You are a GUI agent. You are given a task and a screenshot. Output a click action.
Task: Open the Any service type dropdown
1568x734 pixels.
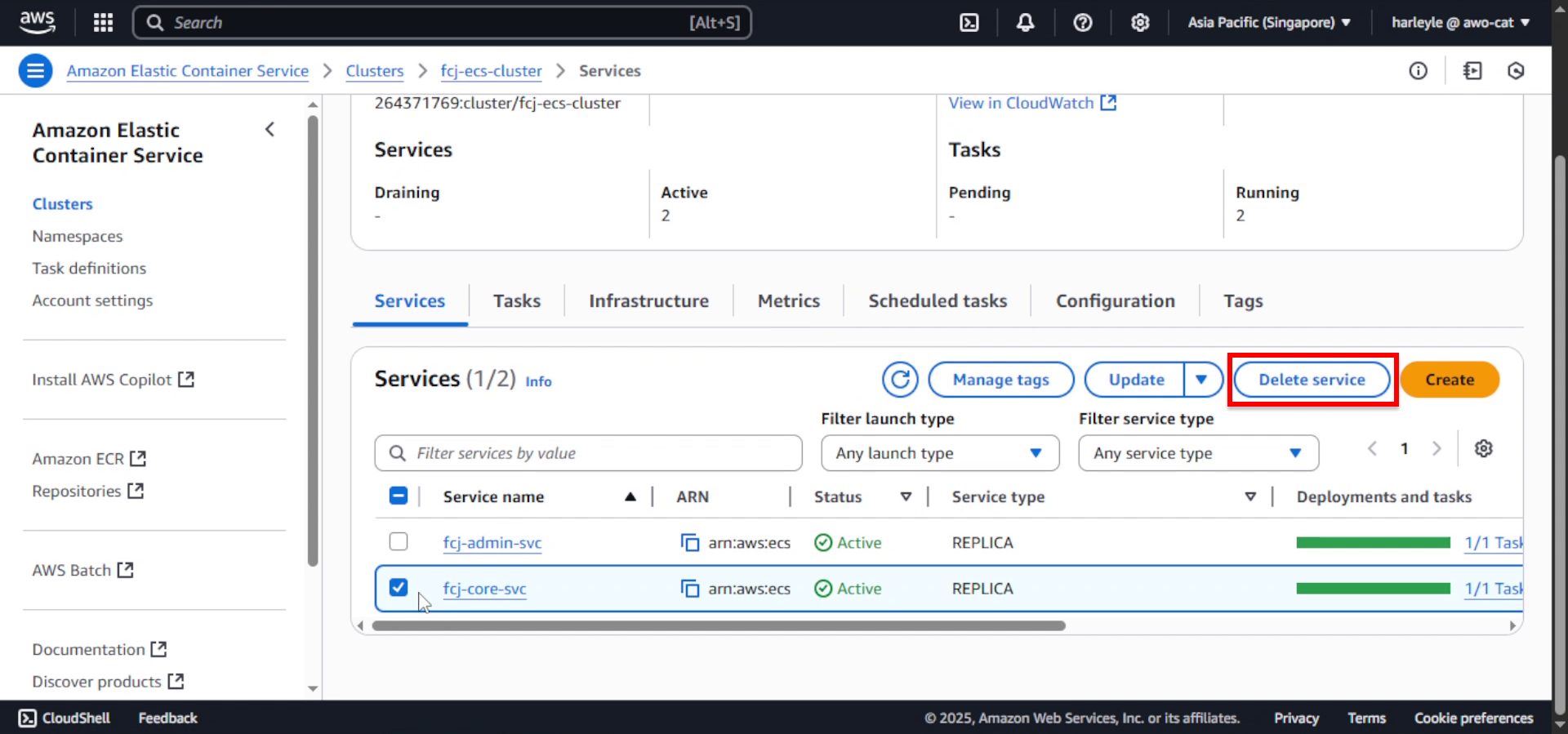1198,453
